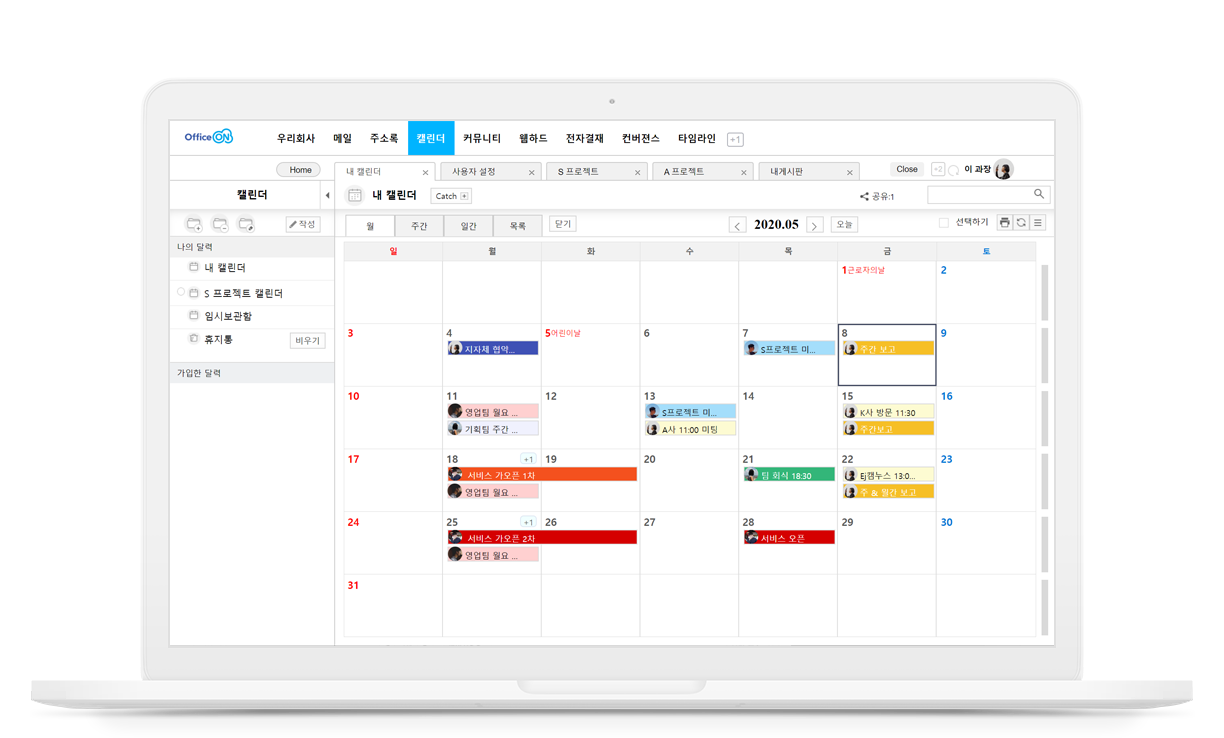The height and width of the screenshot is (738, 1224).
Task: Refresh the calendar view
Action: [x=1021, y=223]
